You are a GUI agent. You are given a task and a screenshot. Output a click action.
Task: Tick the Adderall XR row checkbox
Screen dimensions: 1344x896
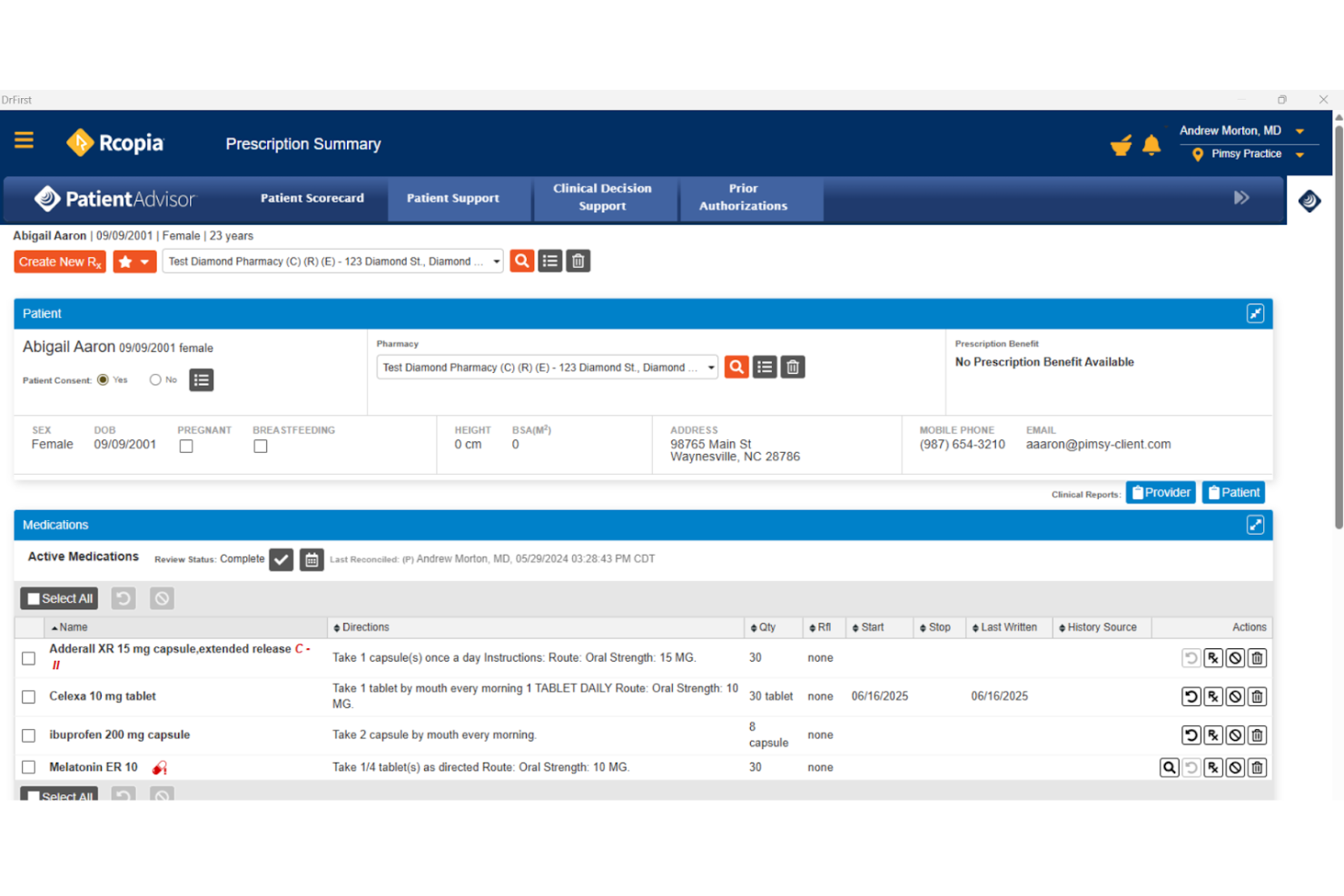click(x=29, y=658)
